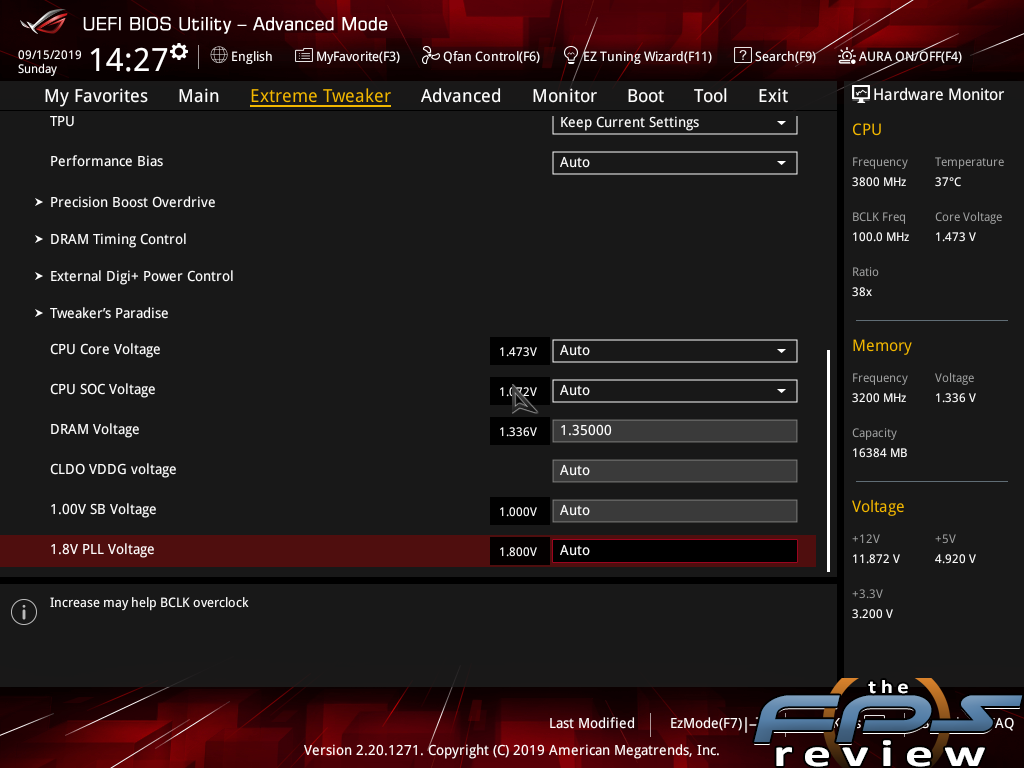Click Memory frequency 3200 MHz value
Screen dimensions: 1024x768
878,398
